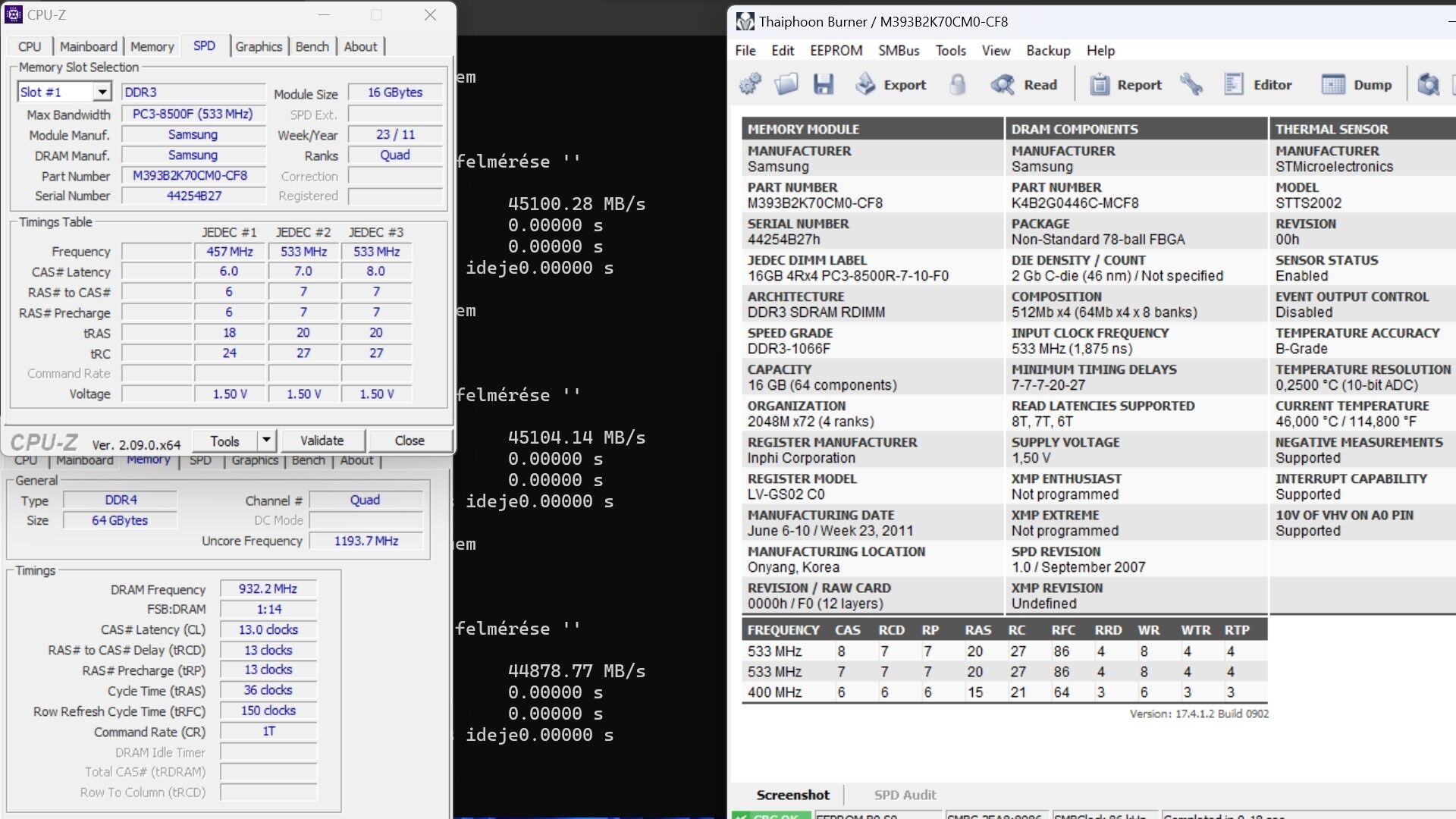Screen dimensions: 1456x819
Task: Click the CPU-Z title bar app icon
Action: [14, 14]
